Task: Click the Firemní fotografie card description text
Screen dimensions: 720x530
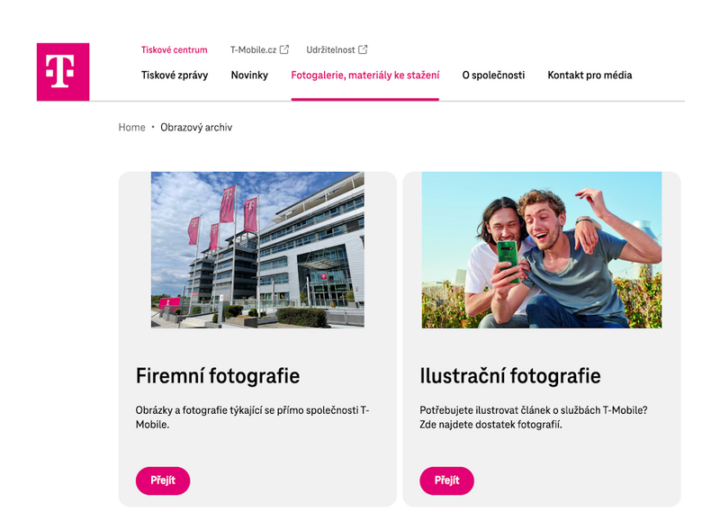Action: point(253,417)
